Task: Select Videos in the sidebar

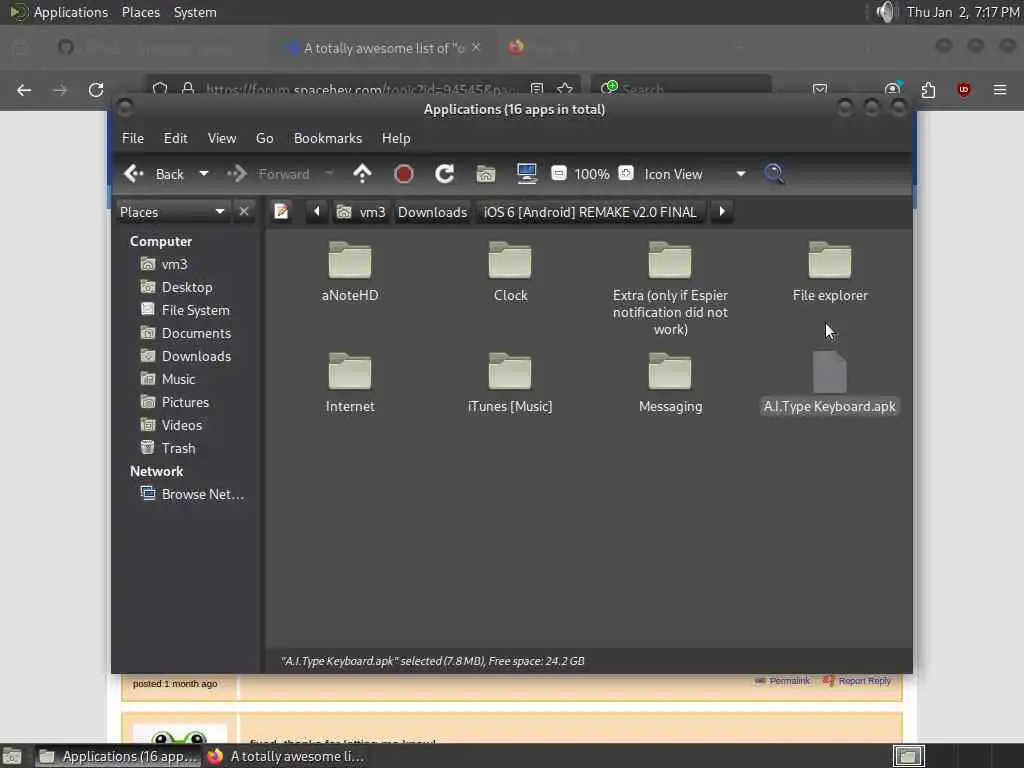Action: point(182,425)
